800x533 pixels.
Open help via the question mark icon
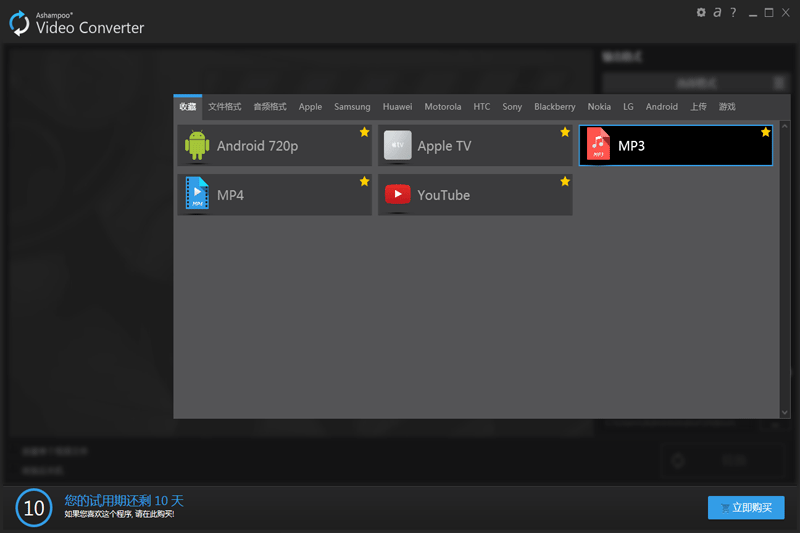(733, 12)
